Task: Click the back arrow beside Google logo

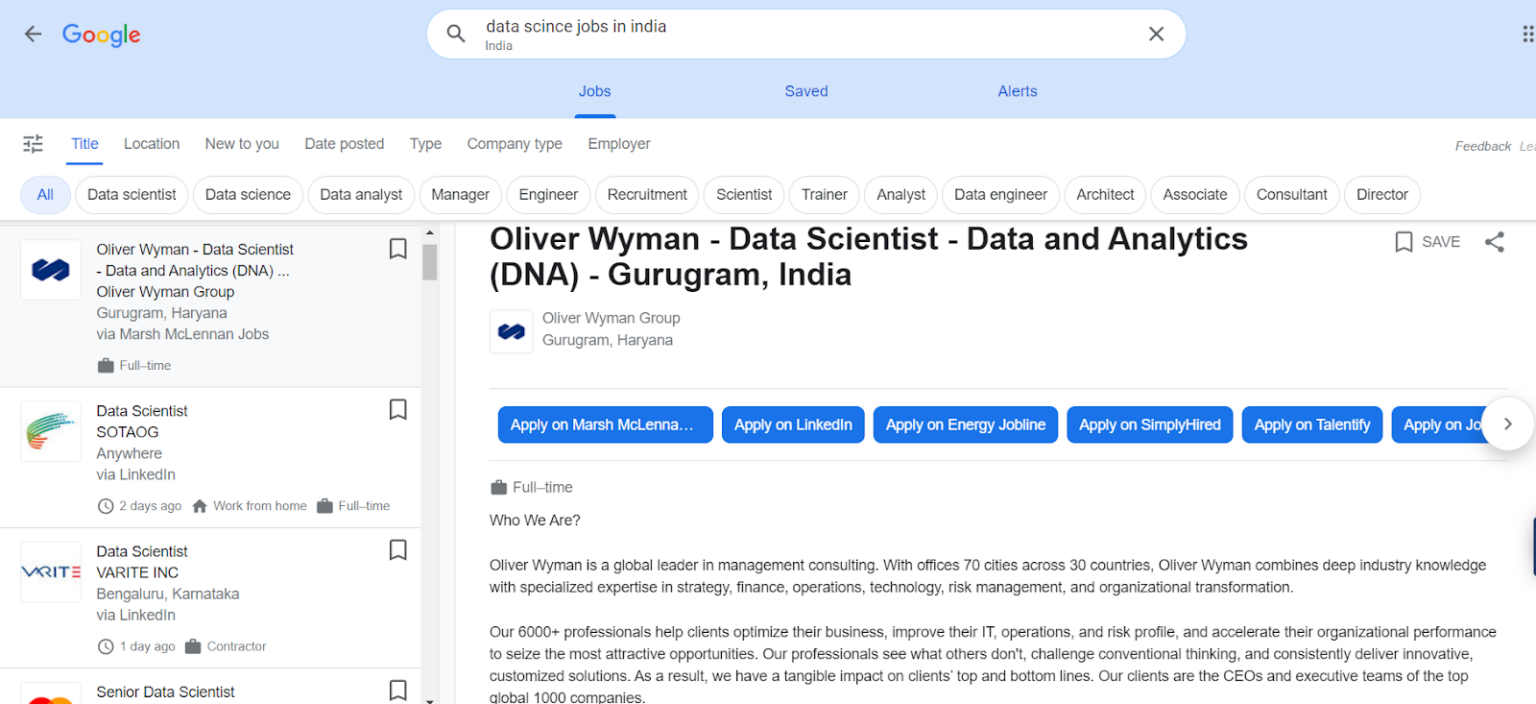Action: 33,34
